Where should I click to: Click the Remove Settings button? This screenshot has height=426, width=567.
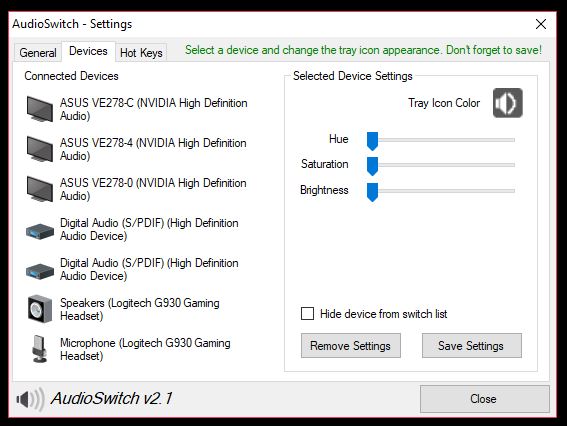coord(350,346)
